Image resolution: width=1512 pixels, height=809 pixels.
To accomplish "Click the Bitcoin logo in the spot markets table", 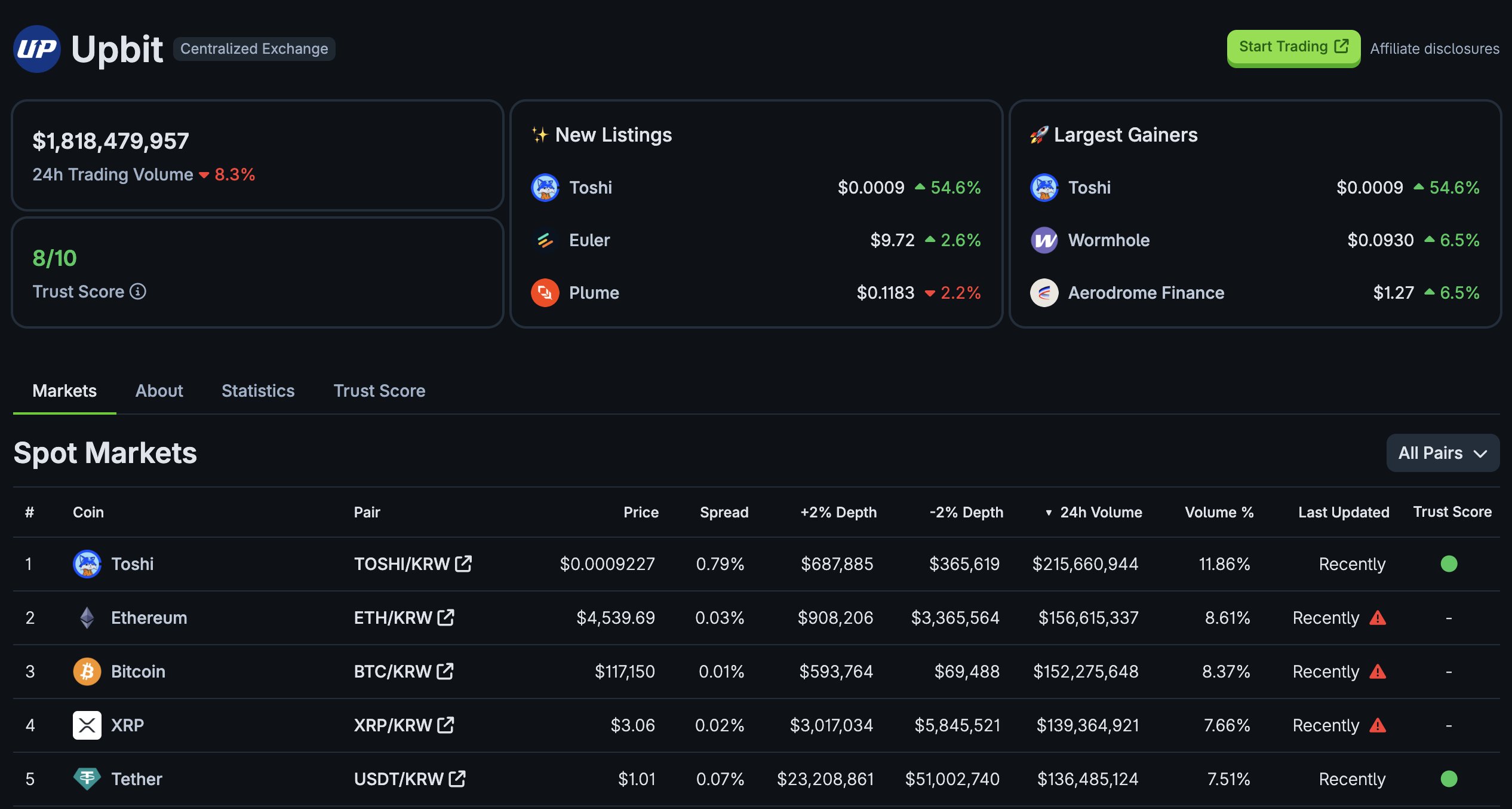I will pyautogui.click(x=87, y=671).
